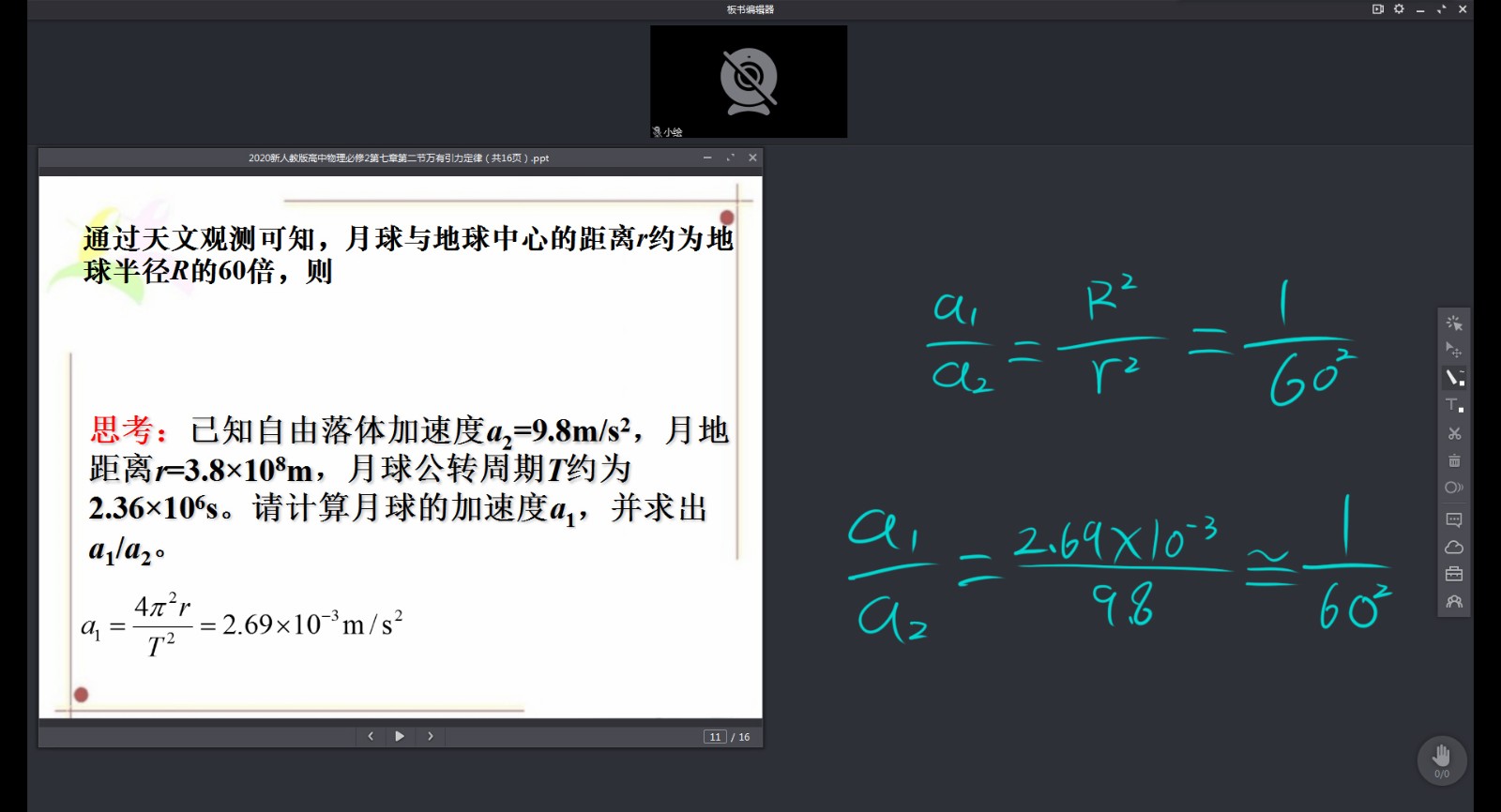Click the slide number field showing 11
The width and height of the screenshot is (1501, 812).
pos(715,737)
